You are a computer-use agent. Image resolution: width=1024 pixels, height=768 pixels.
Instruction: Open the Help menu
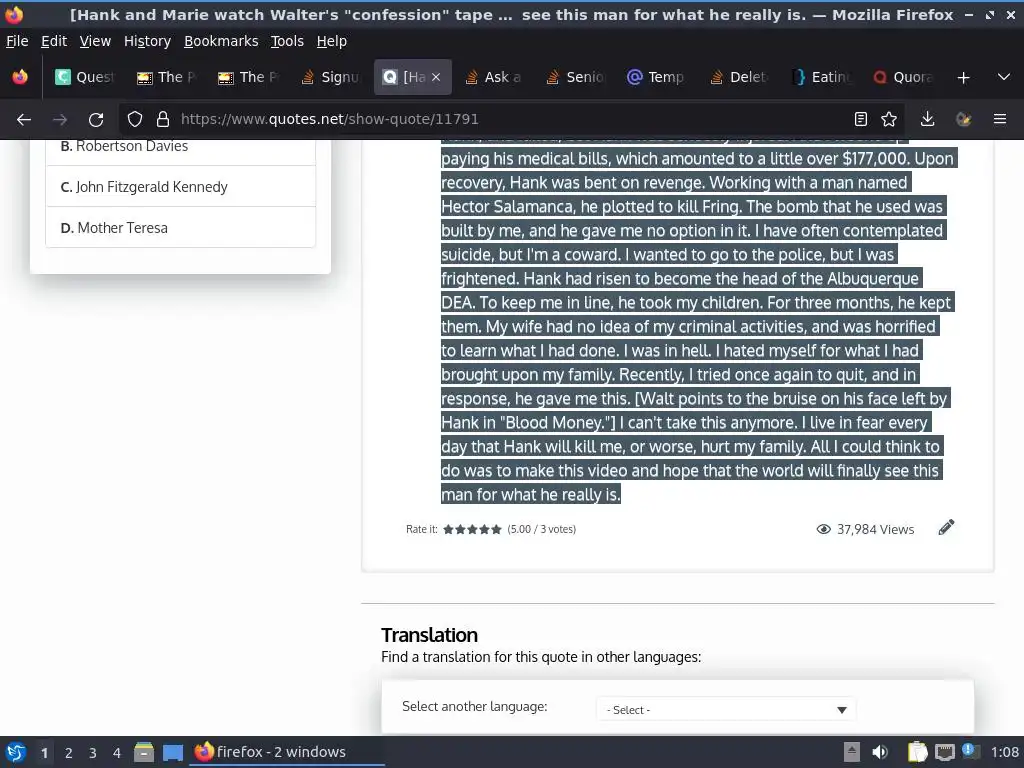tap(332, 41)
